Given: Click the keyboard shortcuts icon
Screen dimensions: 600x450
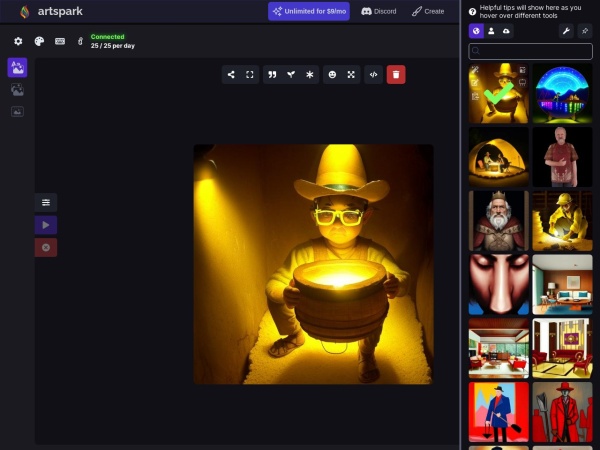Looking at the screenshot, I should coord(60,41).
